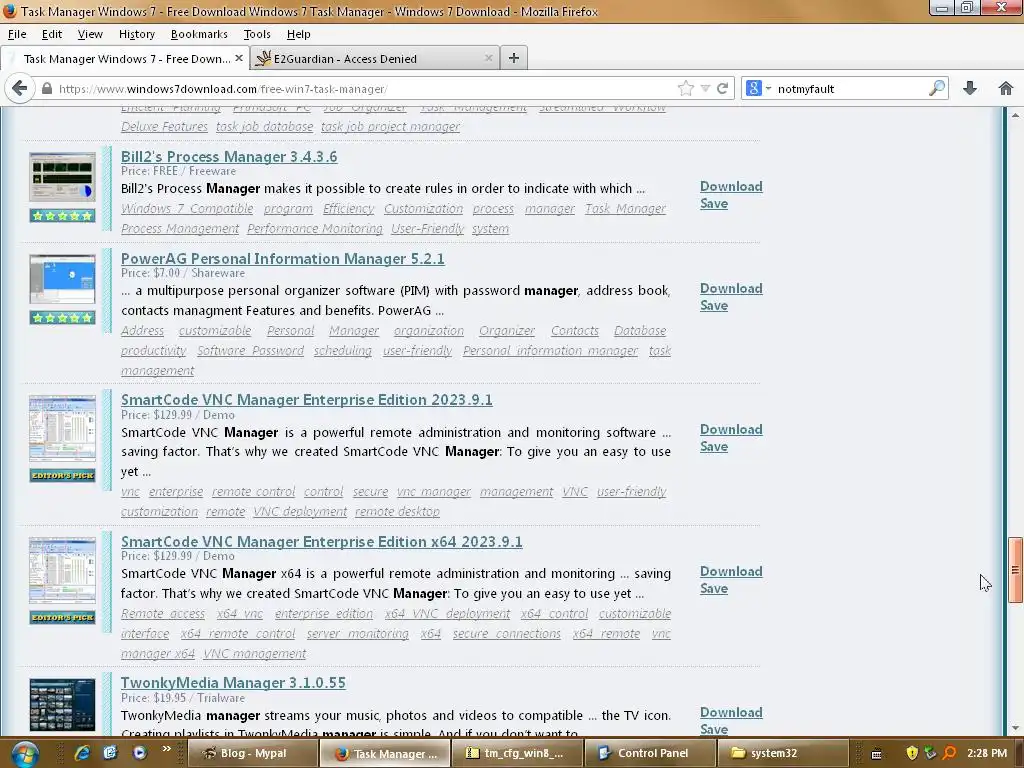This screenshot has width=1024, height=768.
Task: Click the vertical scrollbar thumb
Action: pos(1015,570)
